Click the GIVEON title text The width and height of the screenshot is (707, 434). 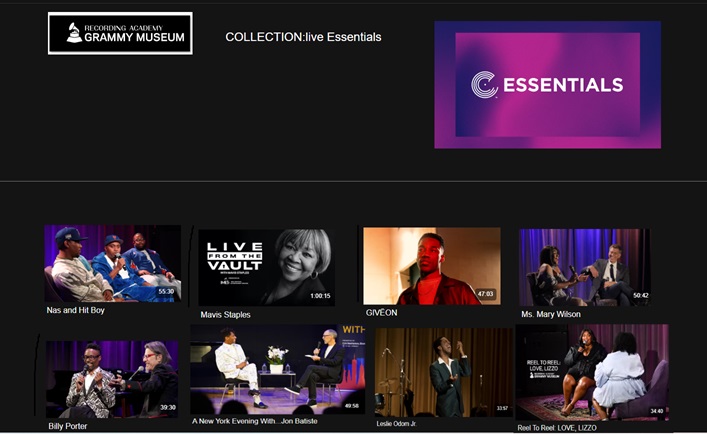[x=381, y=312]
